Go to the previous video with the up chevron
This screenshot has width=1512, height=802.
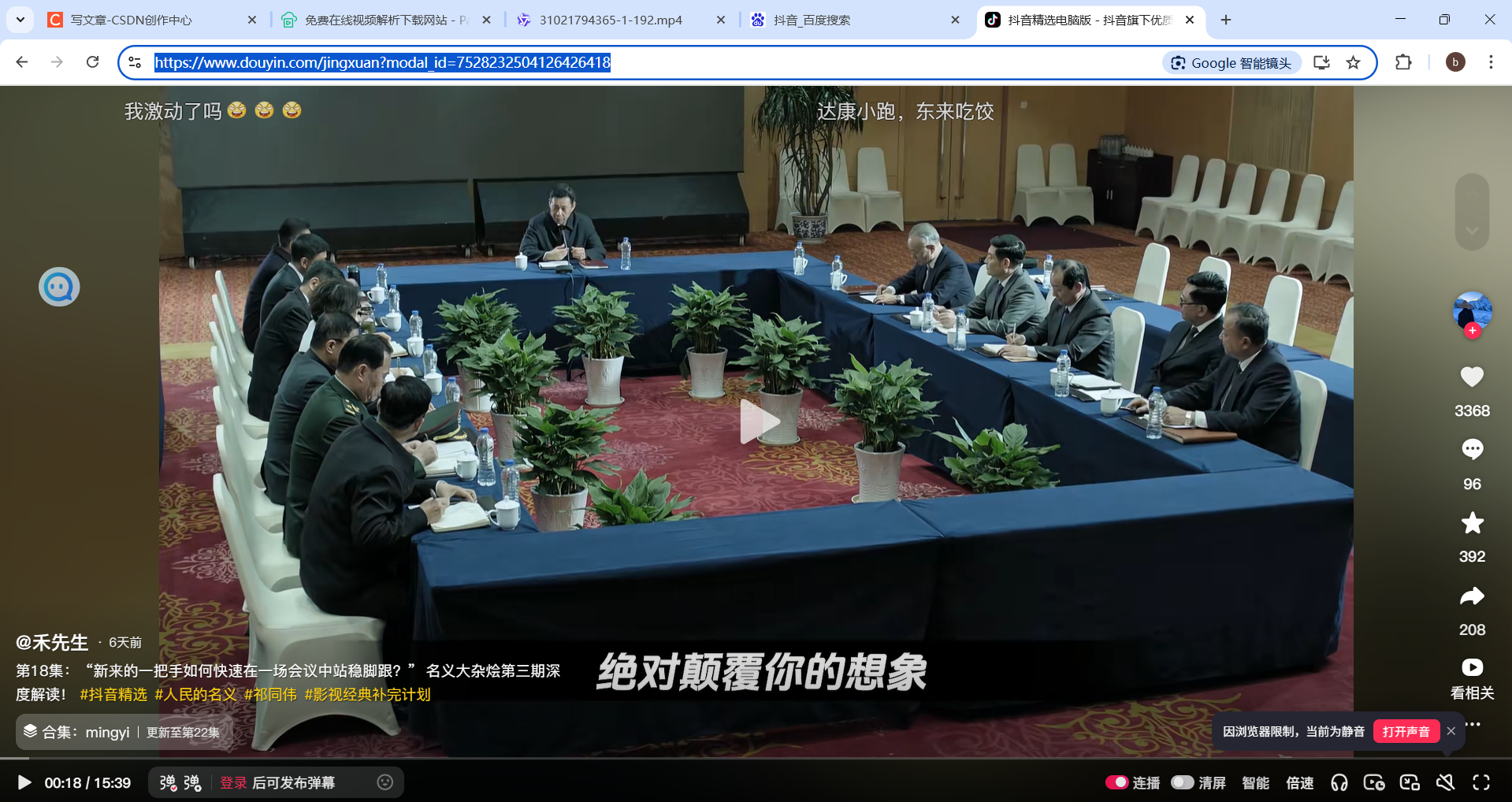click(x=1471, y=194)
